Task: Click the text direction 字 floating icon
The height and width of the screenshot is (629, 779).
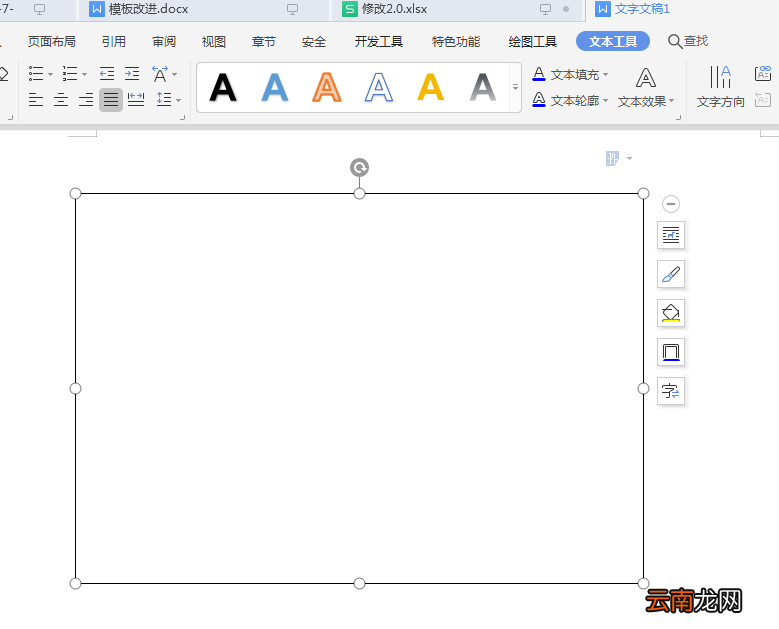Action: click(671, 391)
